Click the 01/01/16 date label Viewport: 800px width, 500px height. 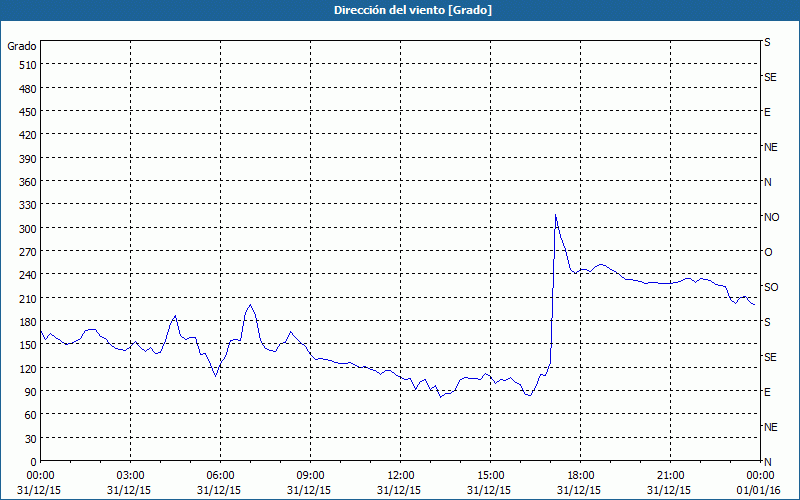[x=760, y=490]
